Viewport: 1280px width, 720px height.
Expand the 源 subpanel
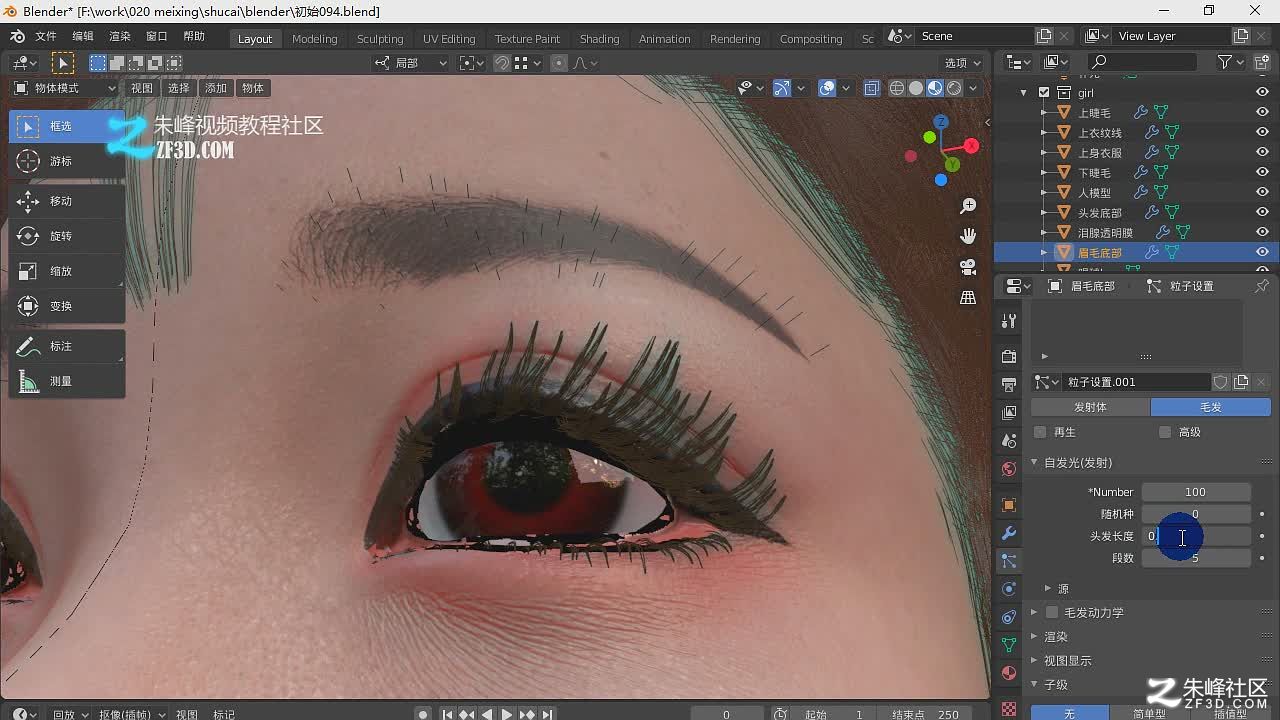click(1048, 589)
